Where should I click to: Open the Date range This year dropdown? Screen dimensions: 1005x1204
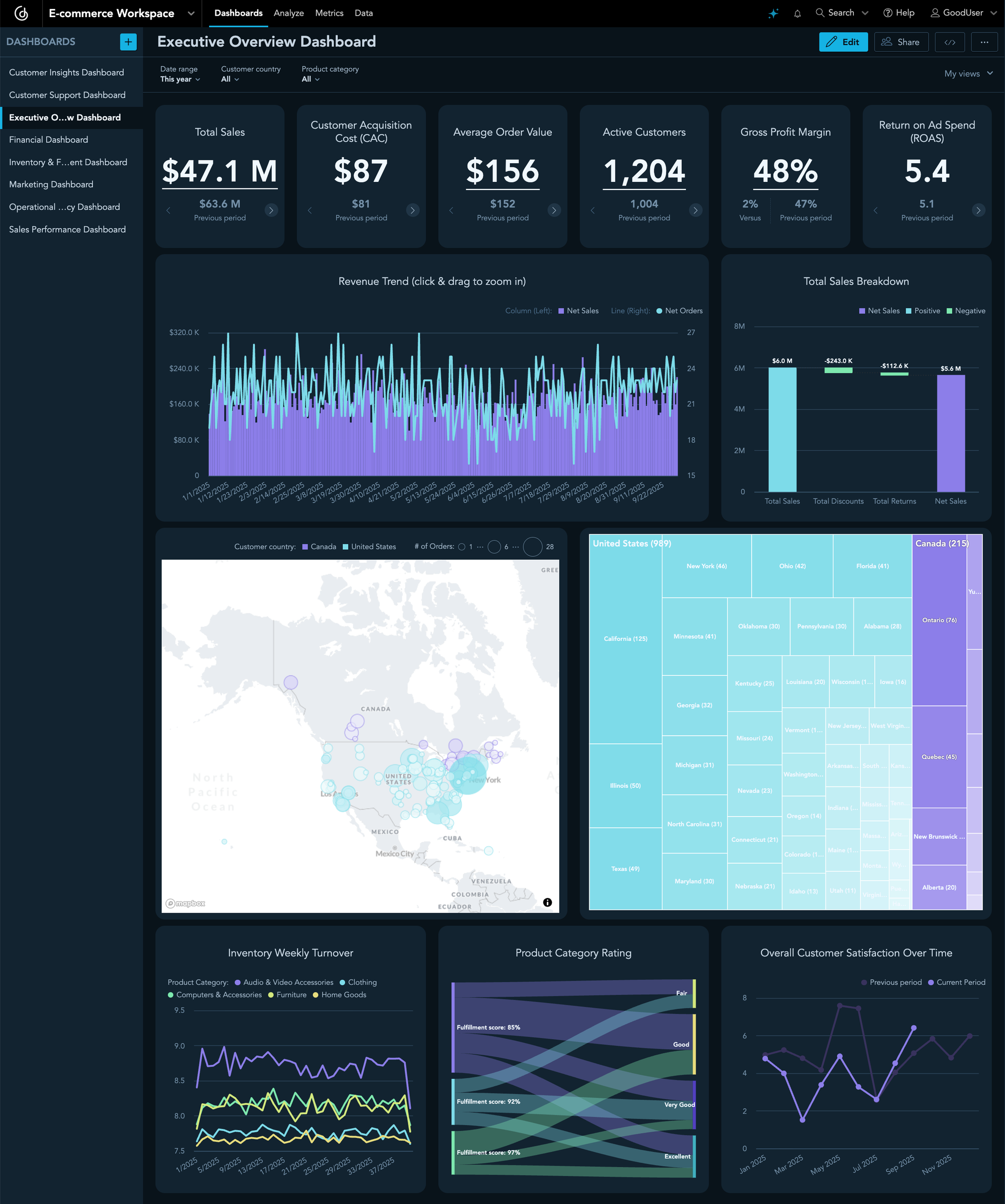pyautogui.click(x=179, y=79)
